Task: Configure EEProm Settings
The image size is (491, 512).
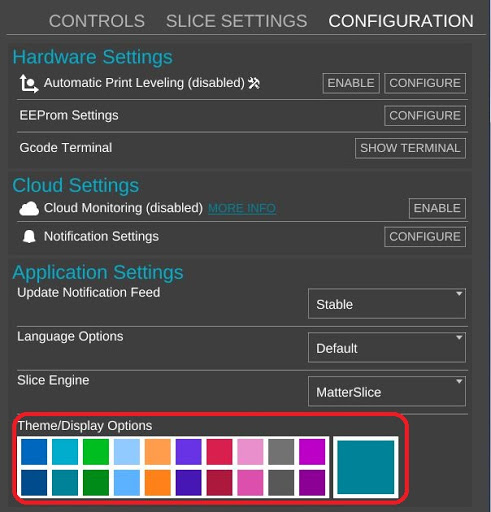Action: pos(425,116)
